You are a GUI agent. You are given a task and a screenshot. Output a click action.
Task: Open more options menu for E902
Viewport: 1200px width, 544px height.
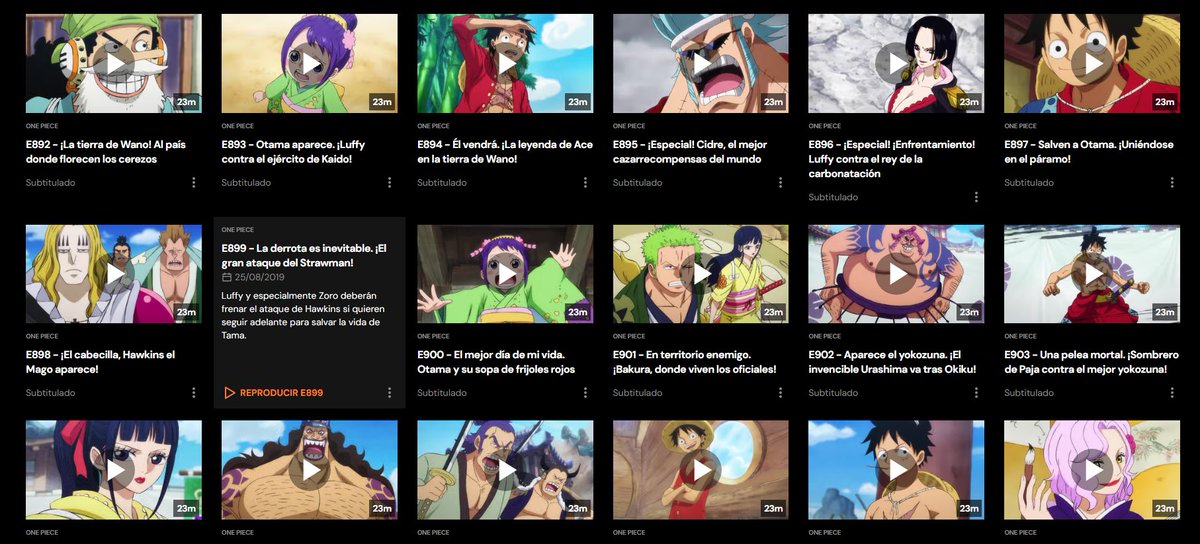(977, 393)
